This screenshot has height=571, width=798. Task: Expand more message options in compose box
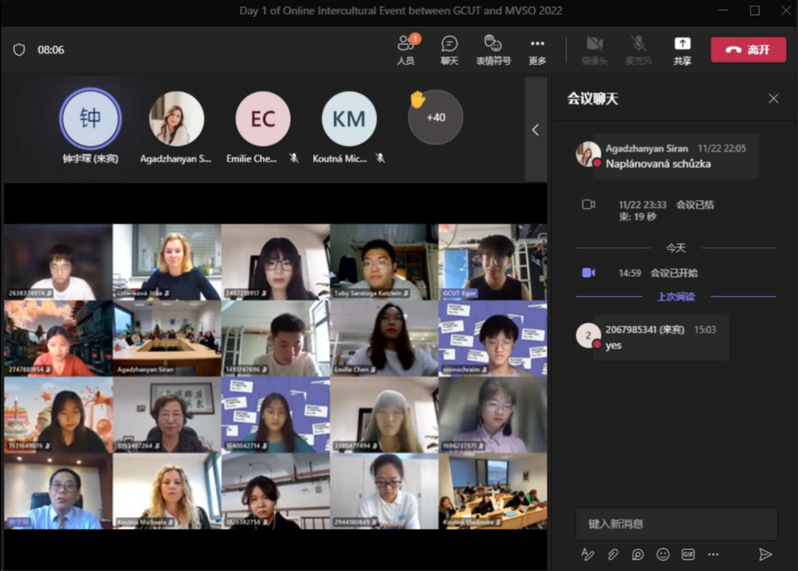pyautogui.click(x=713, y=554)
